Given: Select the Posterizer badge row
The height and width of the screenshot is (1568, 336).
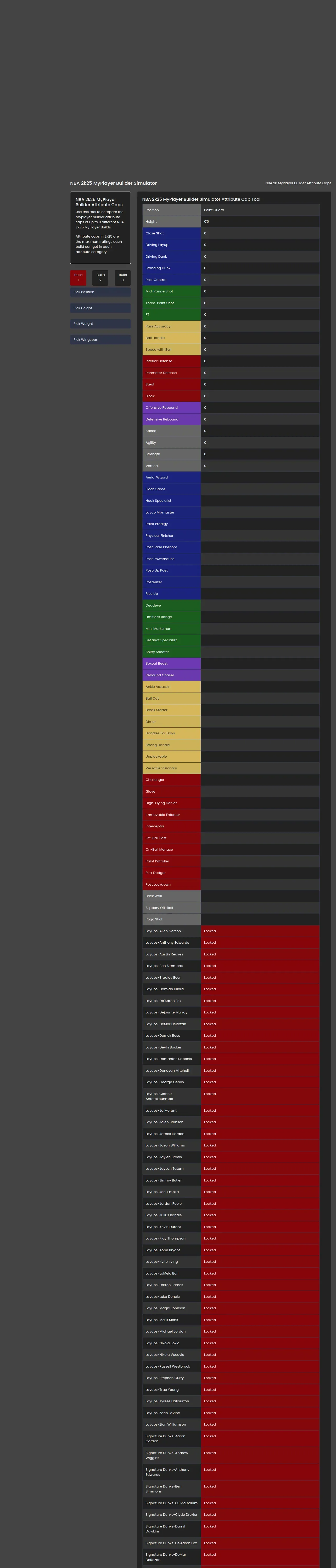Looking at the screenshot, I should (231, 582).
